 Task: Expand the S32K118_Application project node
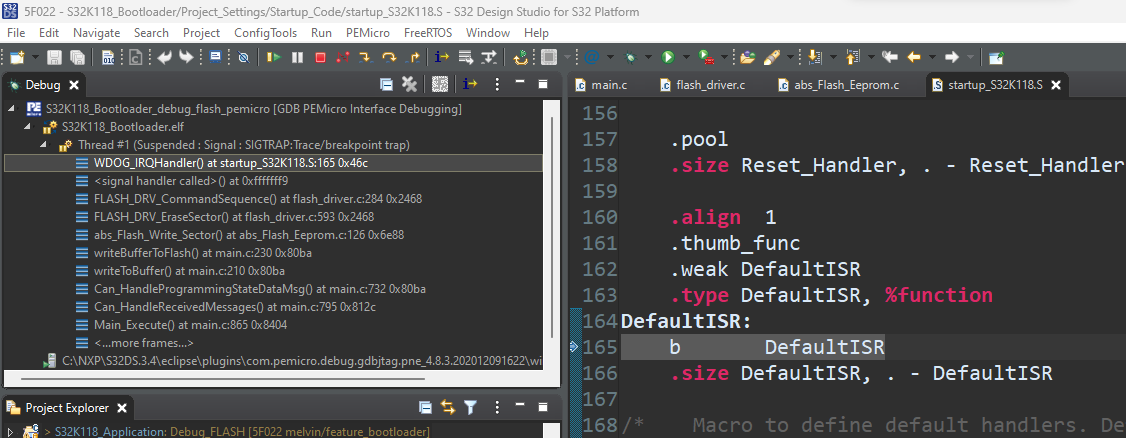[10, 432]
